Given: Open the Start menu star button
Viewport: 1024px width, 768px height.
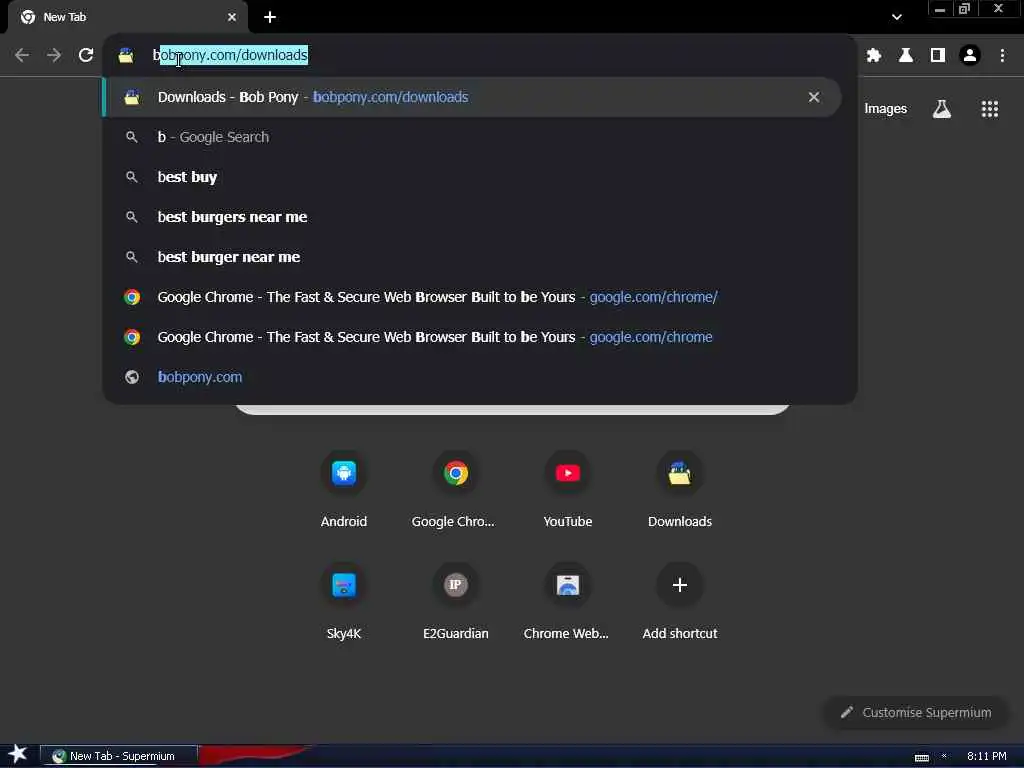Looking at the screenshot, I should point(18,755).
